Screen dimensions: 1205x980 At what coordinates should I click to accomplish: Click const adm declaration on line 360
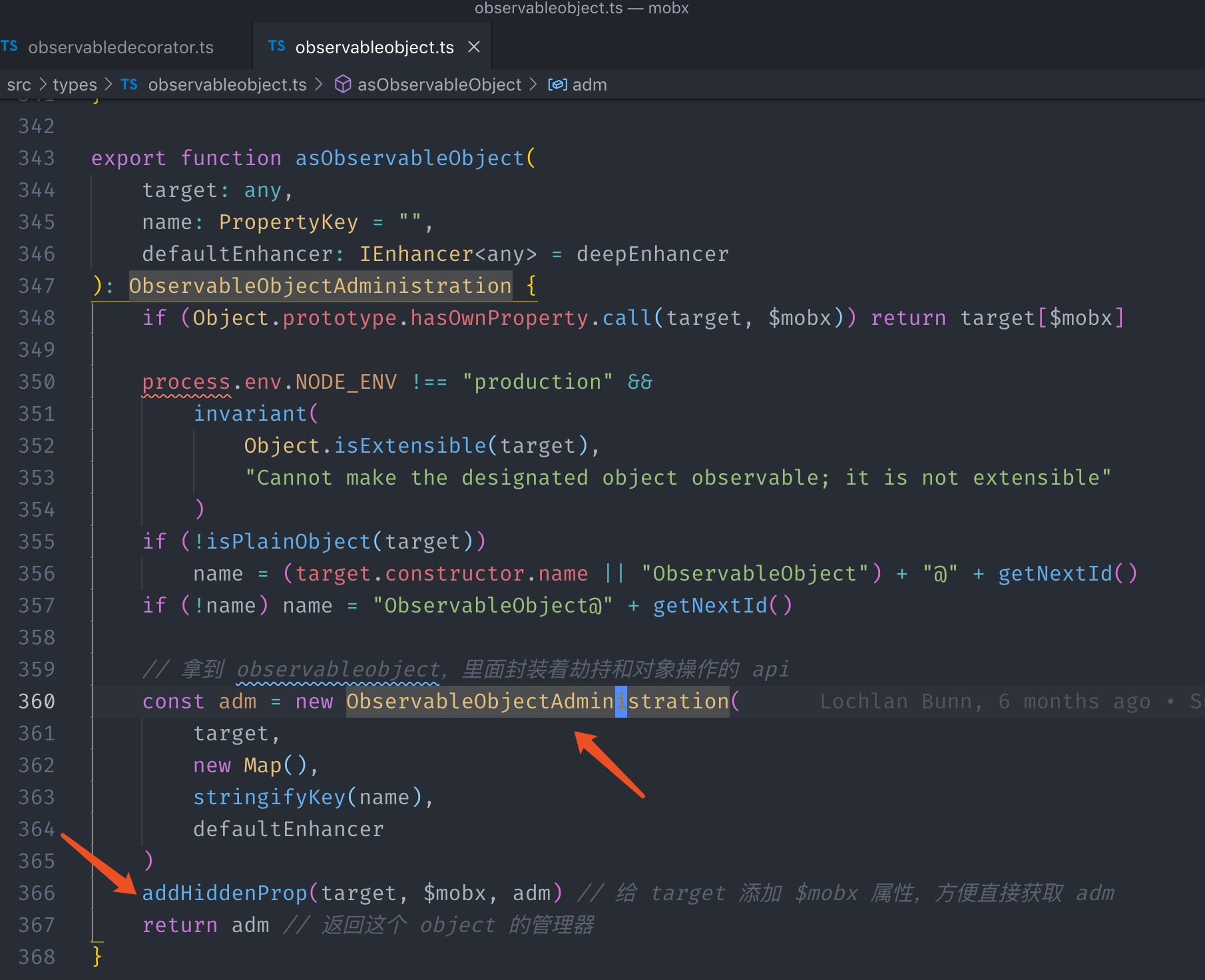click(x=199, y=702)
